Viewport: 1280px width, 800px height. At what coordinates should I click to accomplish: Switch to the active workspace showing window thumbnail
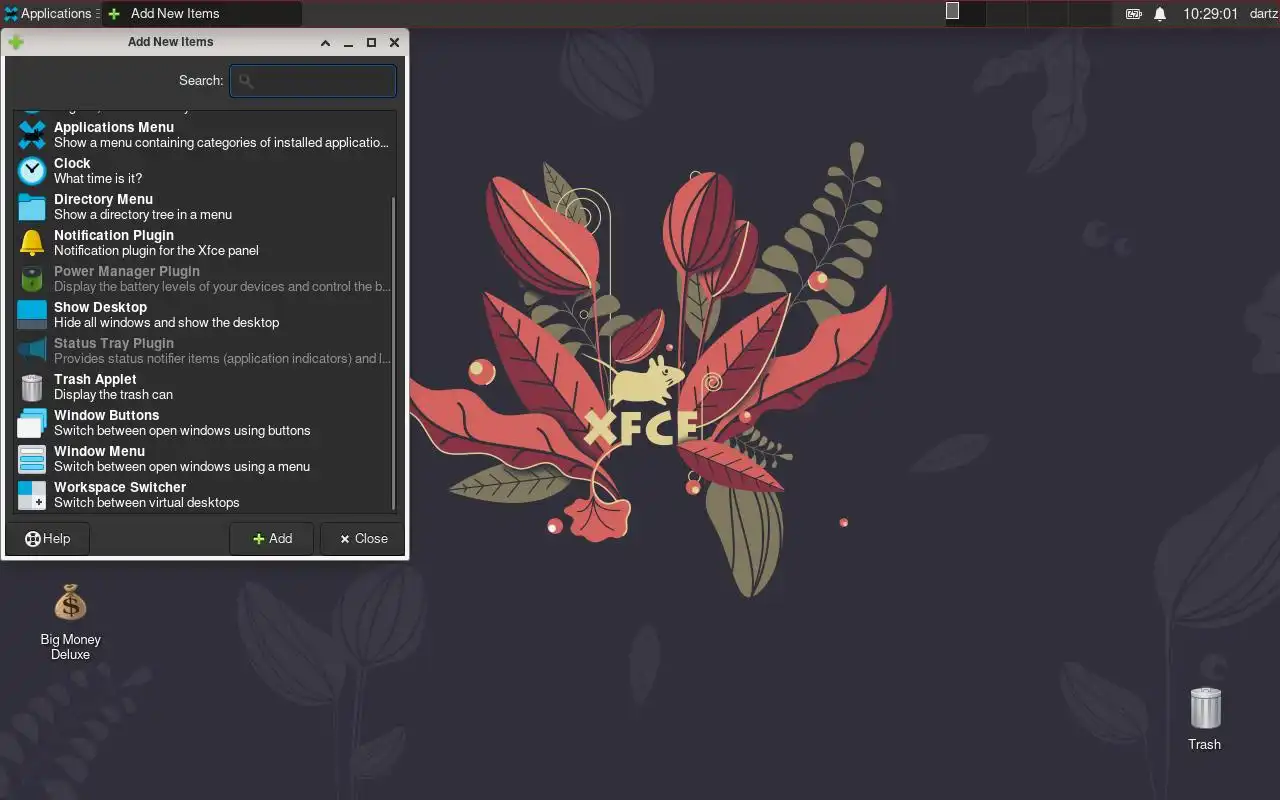click(966, 14)
